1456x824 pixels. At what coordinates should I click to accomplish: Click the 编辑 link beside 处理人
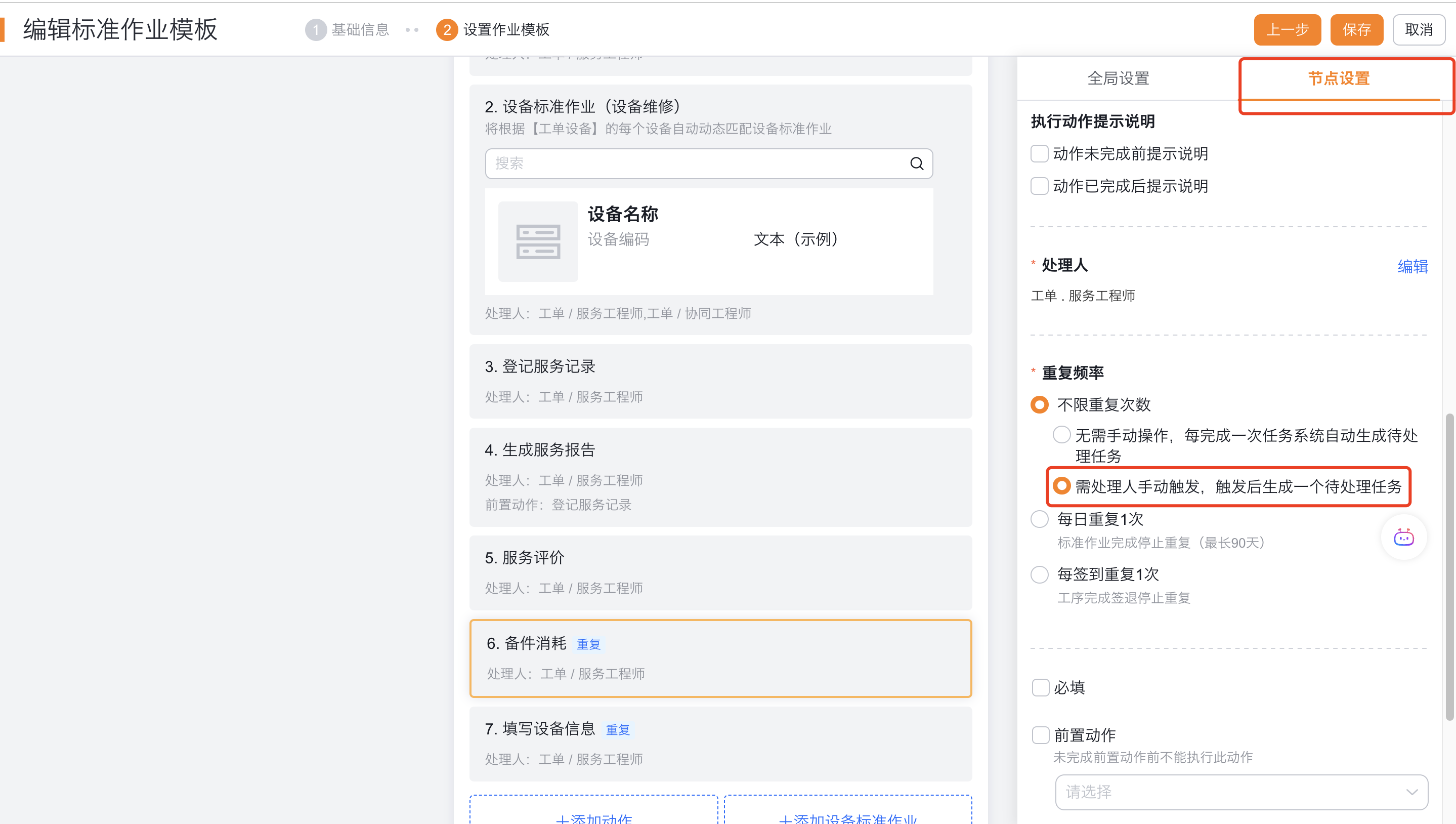(x=1412, y=266)
